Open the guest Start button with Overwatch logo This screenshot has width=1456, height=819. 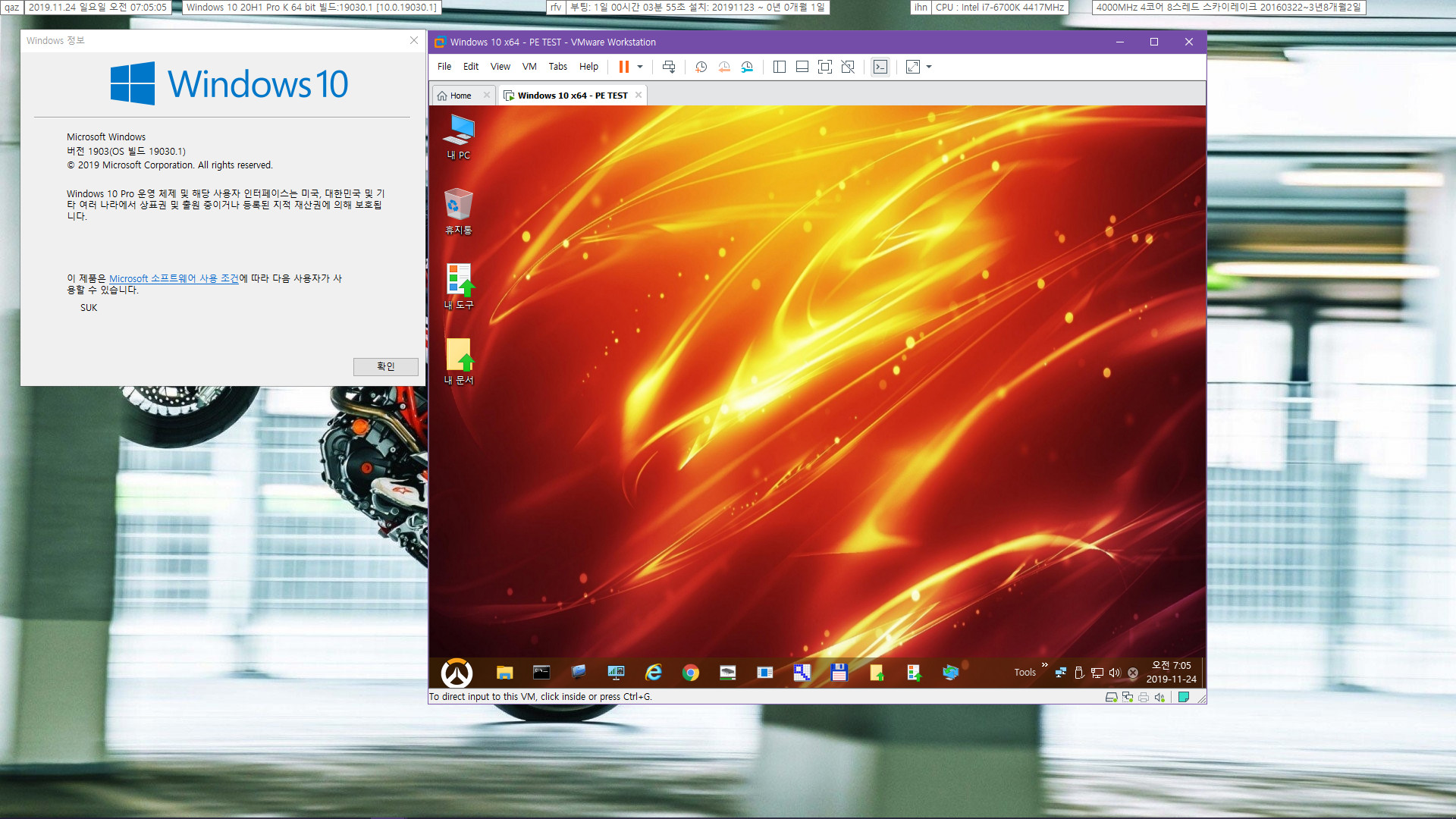457,673
